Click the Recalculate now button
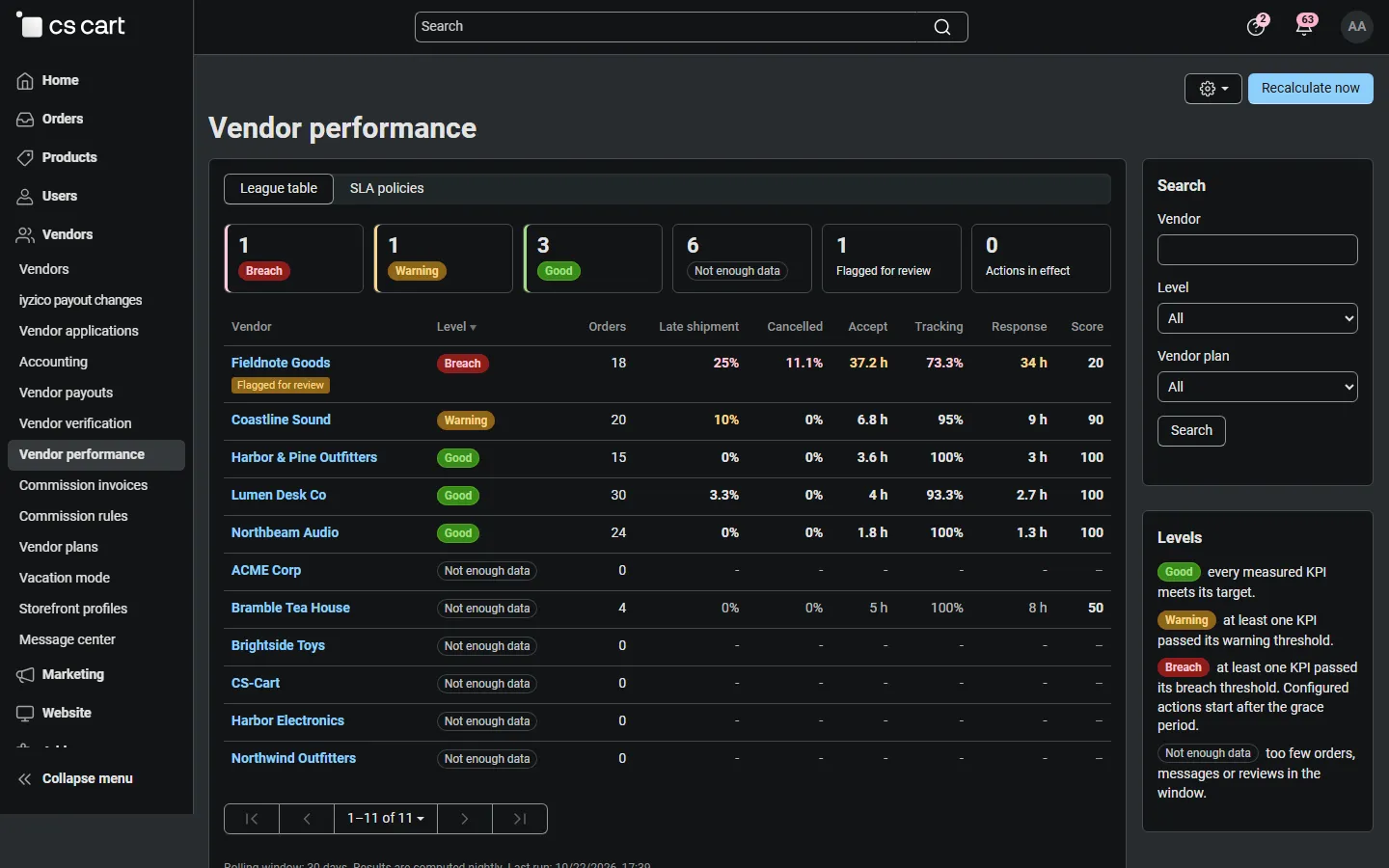Image resolution: width=1389 pixels, height=868 pixels. 1311,89
